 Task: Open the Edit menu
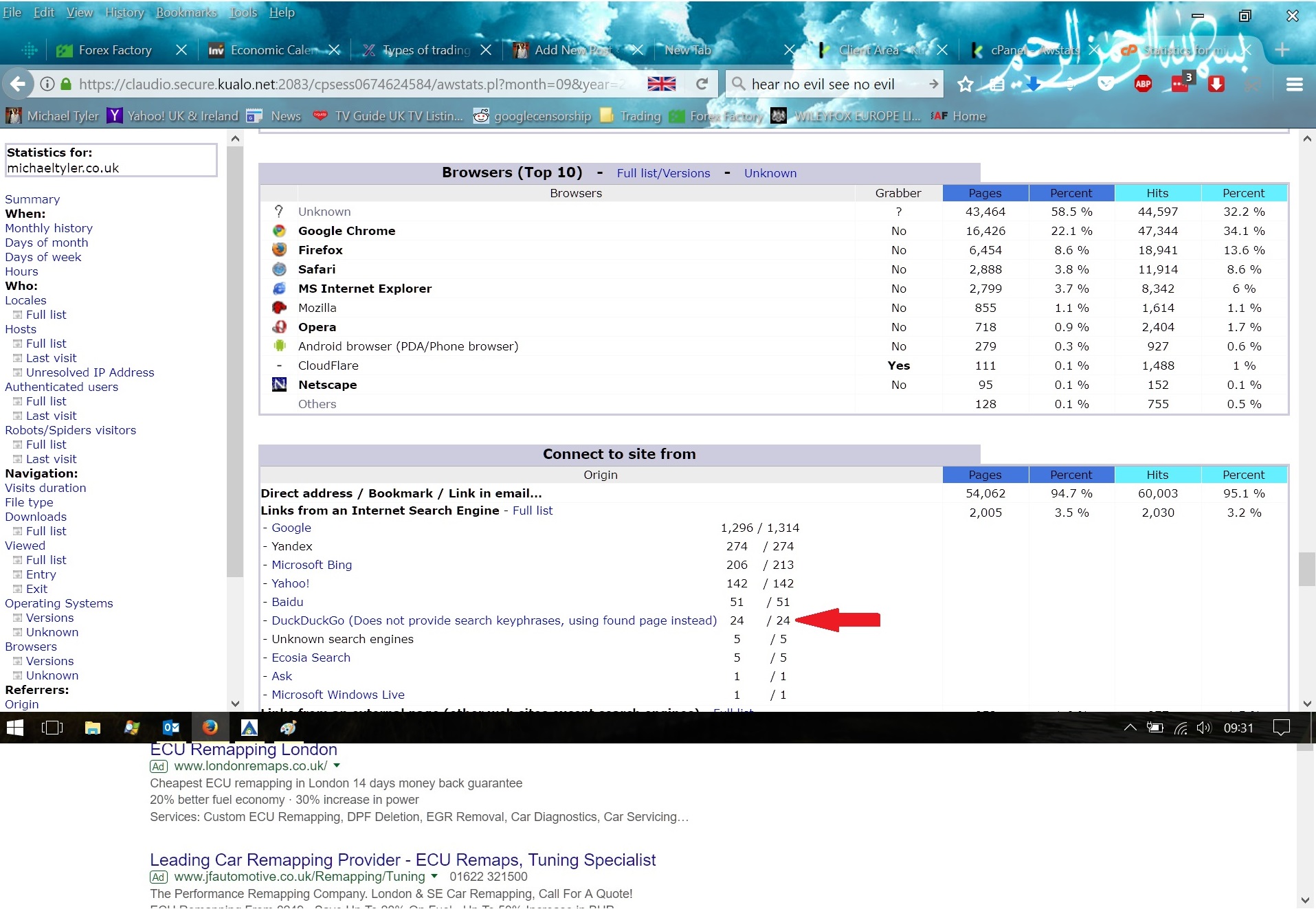tap(44, 12)
